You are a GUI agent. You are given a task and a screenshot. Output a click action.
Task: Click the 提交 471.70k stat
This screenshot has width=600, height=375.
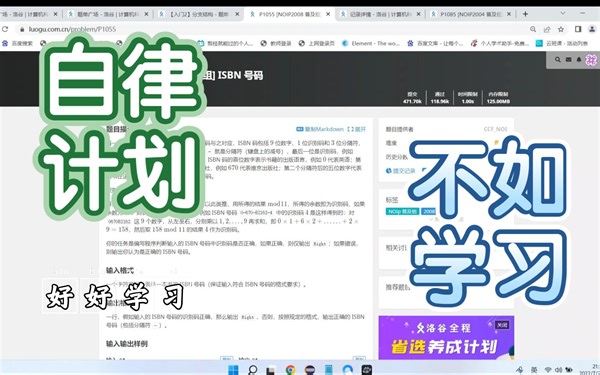coord(412,98)
